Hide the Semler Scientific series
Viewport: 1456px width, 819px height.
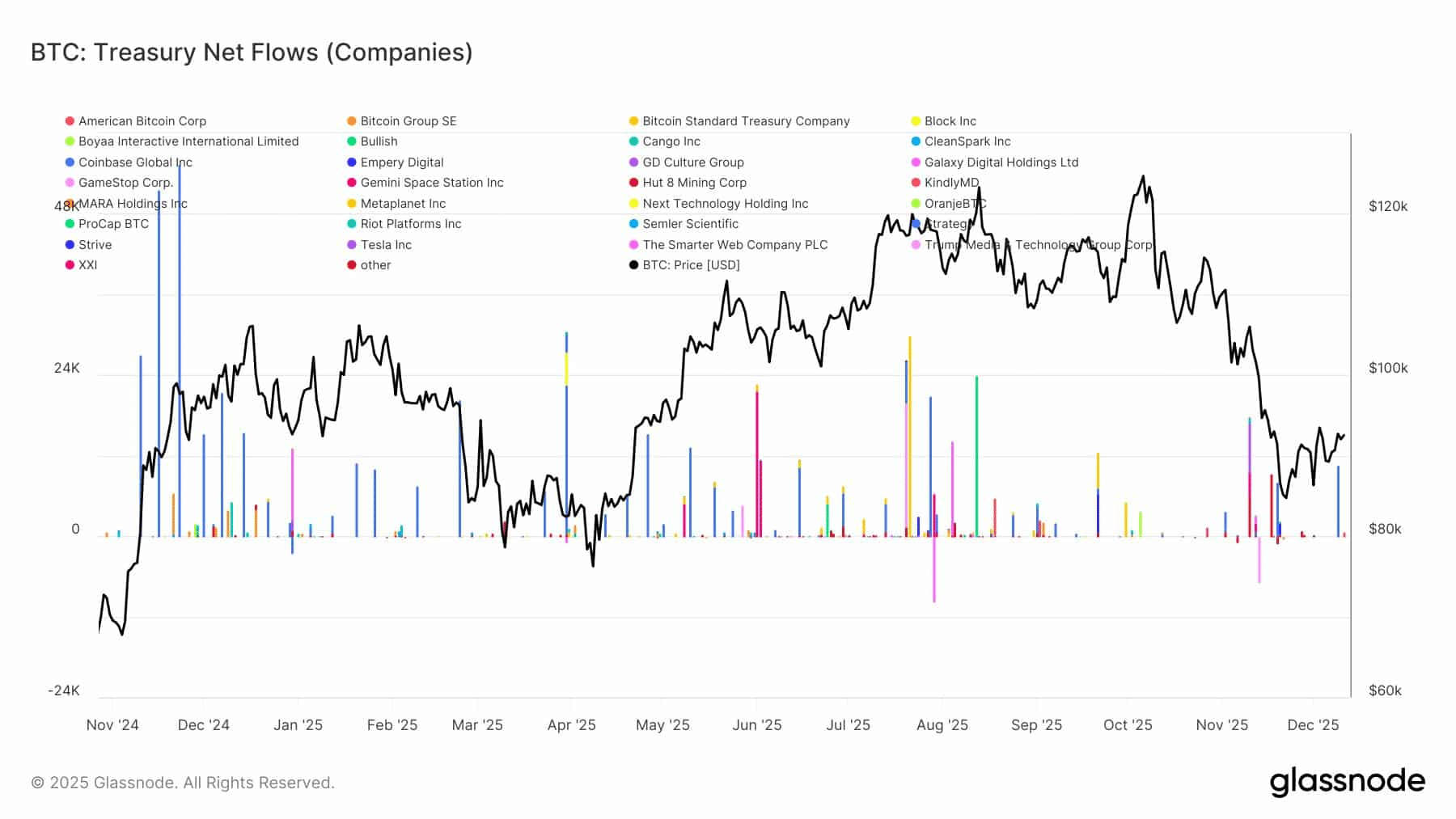point(690,224)
